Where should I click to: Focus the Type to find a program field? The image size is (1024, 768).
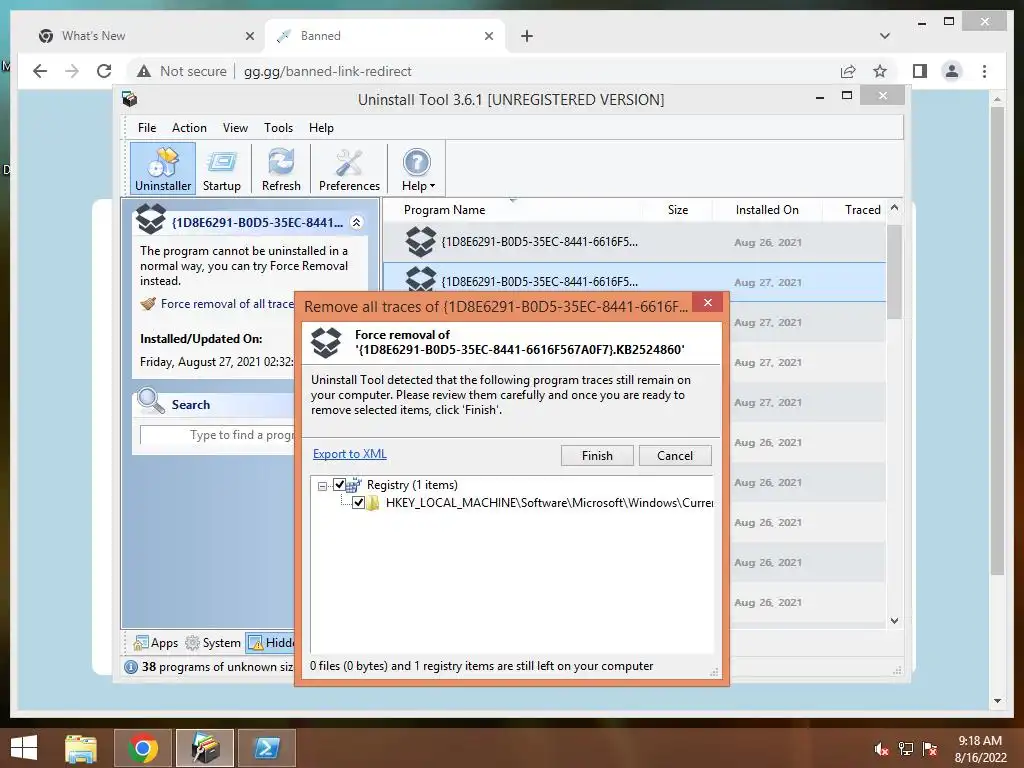(217, 435)
